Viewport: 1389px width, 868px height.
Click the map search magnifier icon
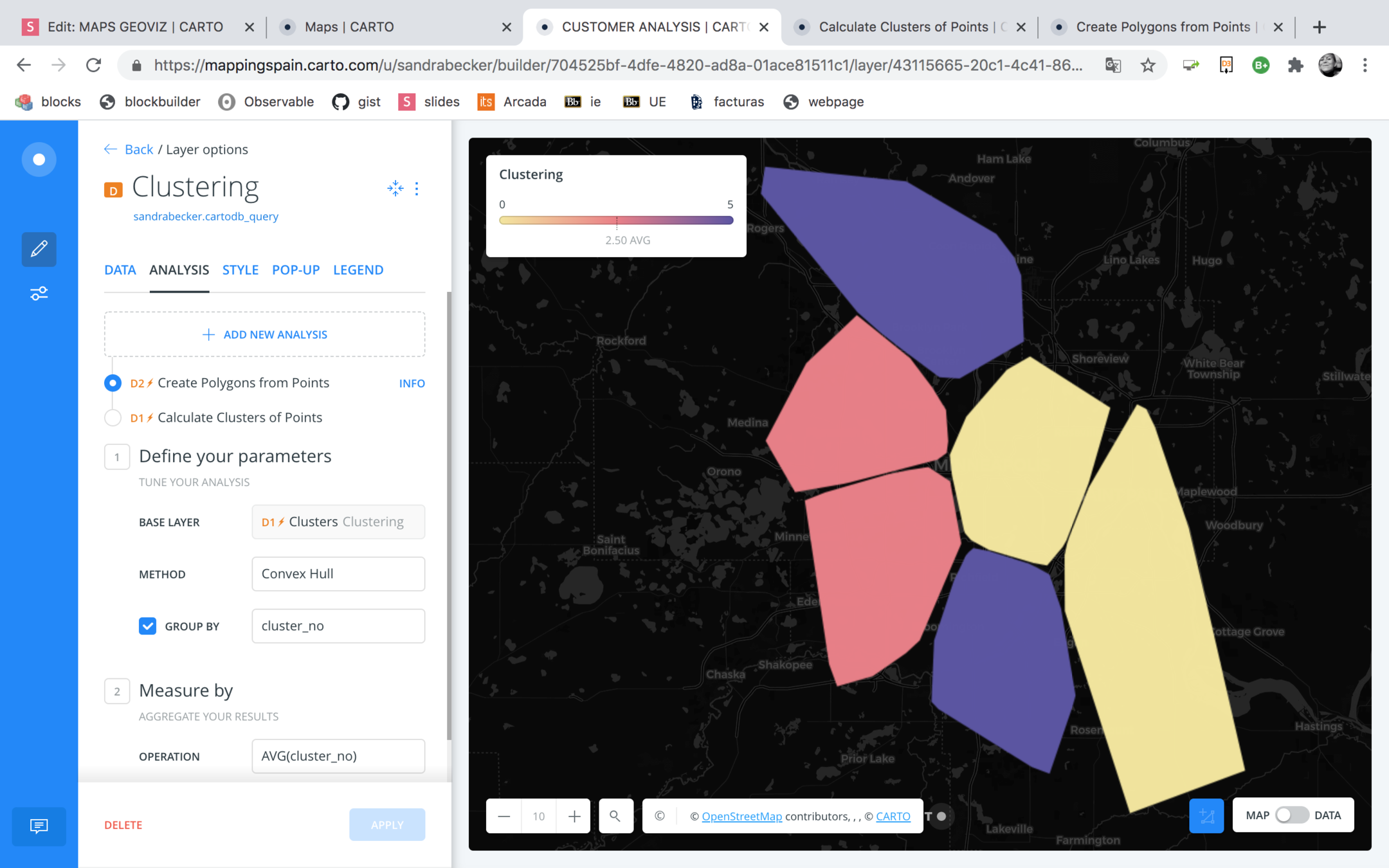click(x=615, y=816)
